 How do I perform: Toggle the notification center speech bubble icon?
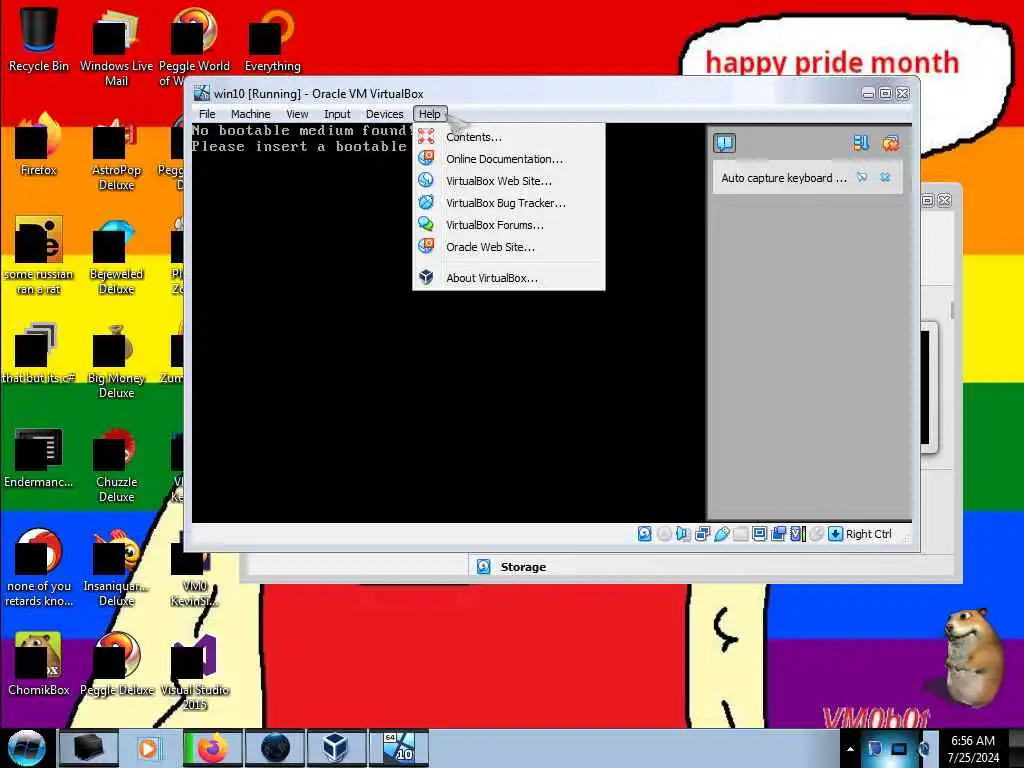tap(724, 143)
